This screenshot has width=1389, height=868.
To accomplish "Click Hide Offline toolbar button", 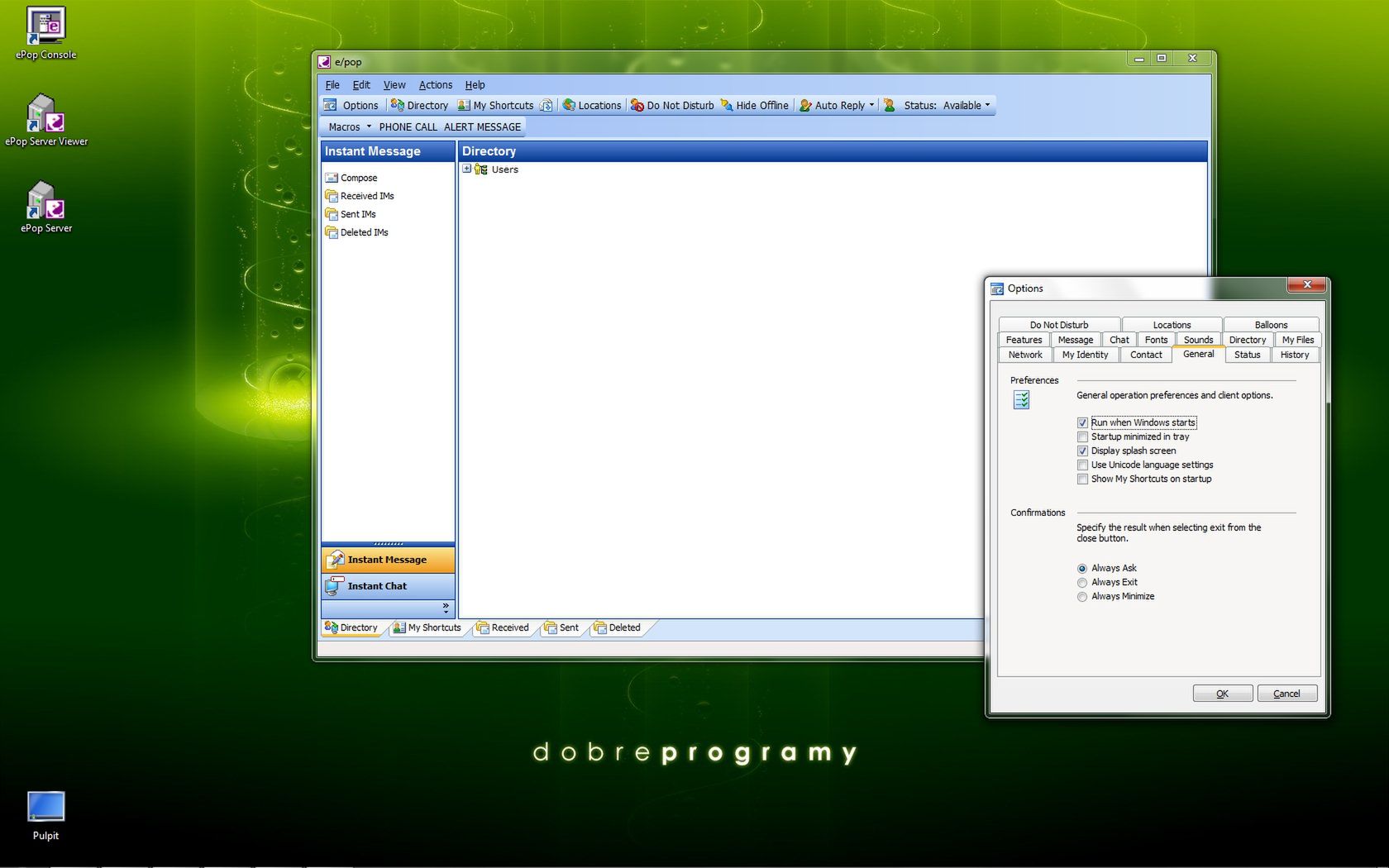I will [754, 105].
